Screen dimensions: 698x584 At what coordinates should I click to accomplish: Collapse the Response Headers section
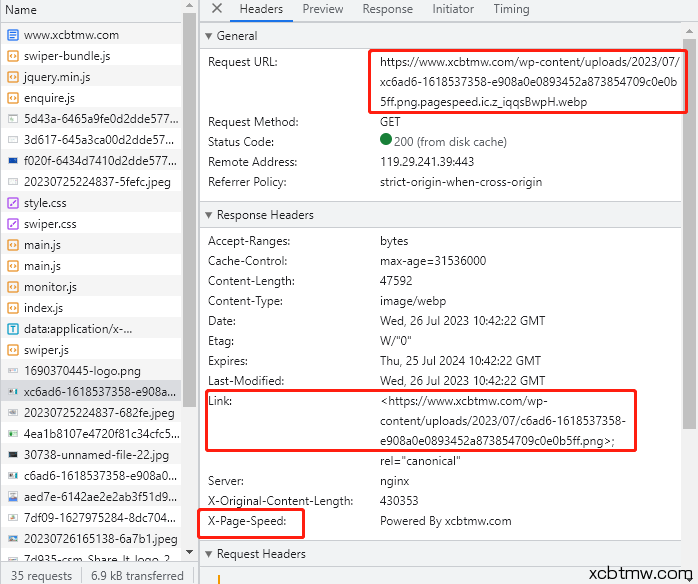pyautogui.click(x=208, y=215)
